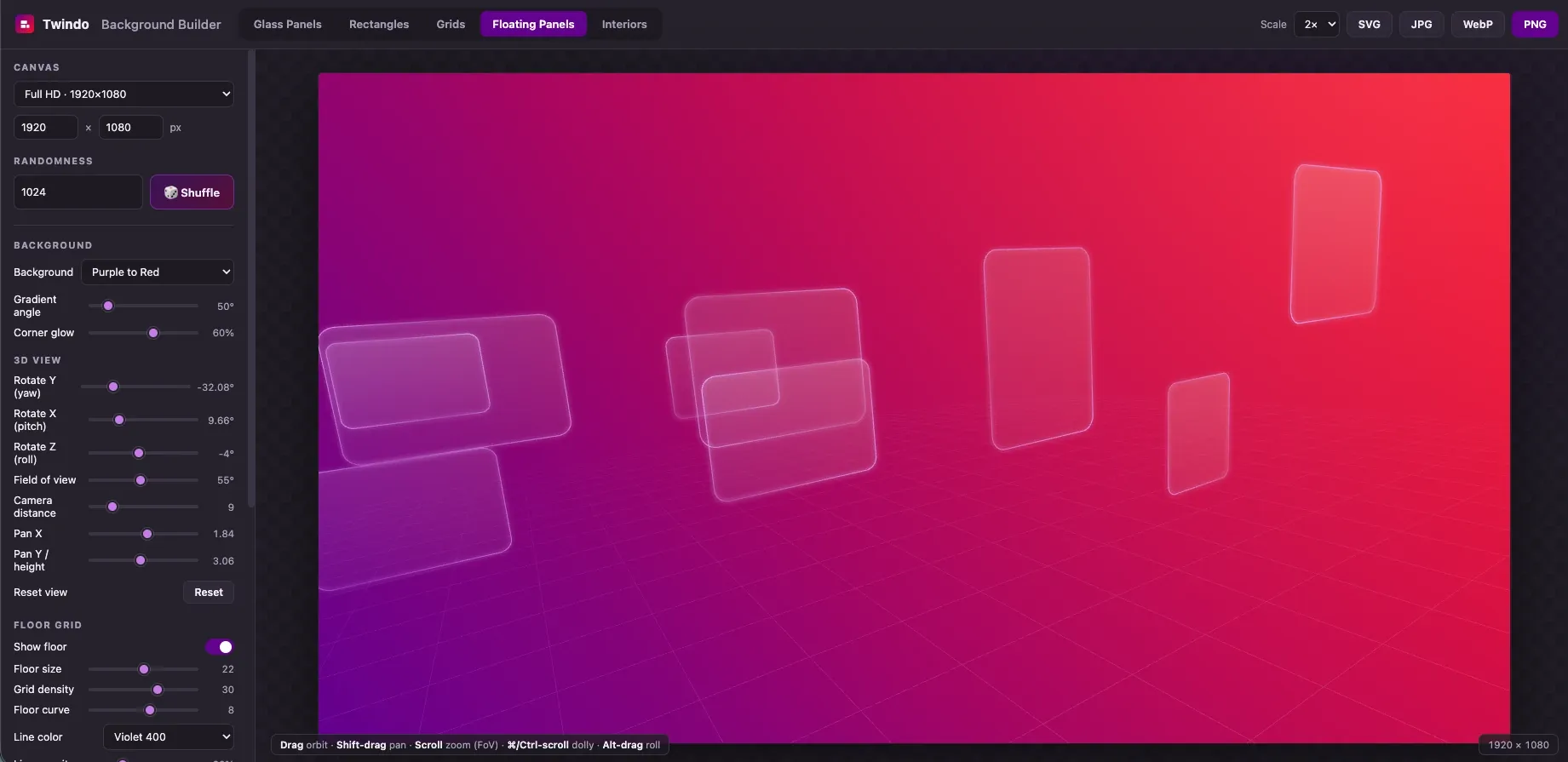Screen dimensions: 1568x762
Task: Adjust the Pan X slider
Action: [143, 534]
